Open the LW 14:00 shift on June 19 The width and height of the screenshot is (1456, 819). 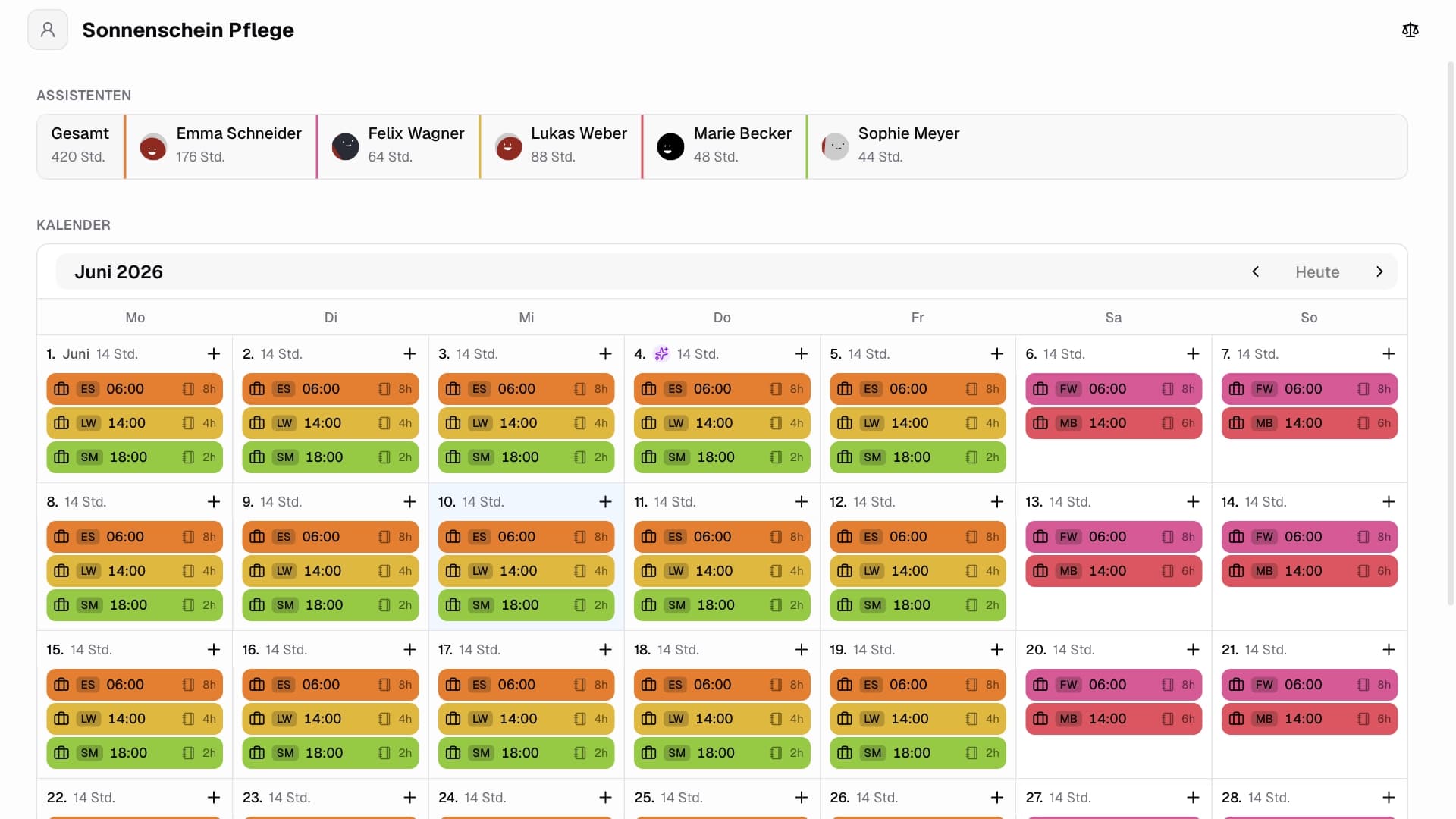(918, 719)
